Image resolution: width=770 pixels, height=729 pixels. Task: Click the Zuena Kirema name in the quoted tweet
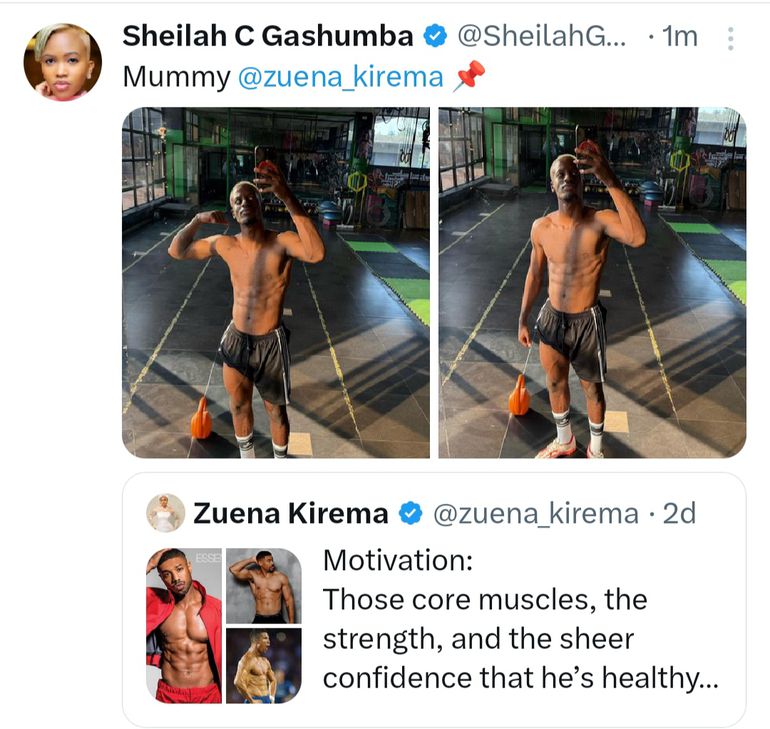[x=291, y=513]
